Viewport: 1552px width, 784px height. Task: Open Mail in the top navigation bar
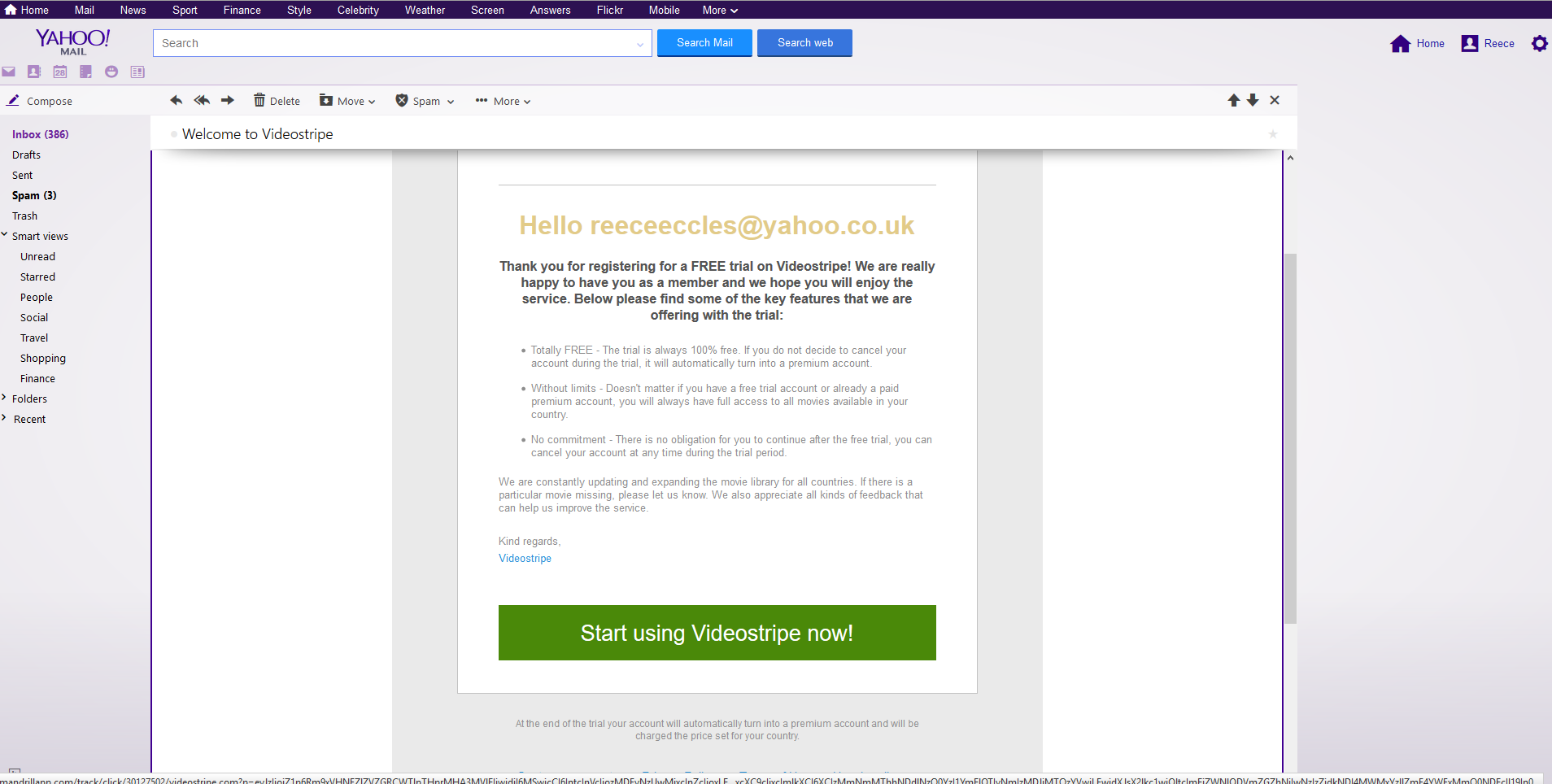click(x=85, y=10)
